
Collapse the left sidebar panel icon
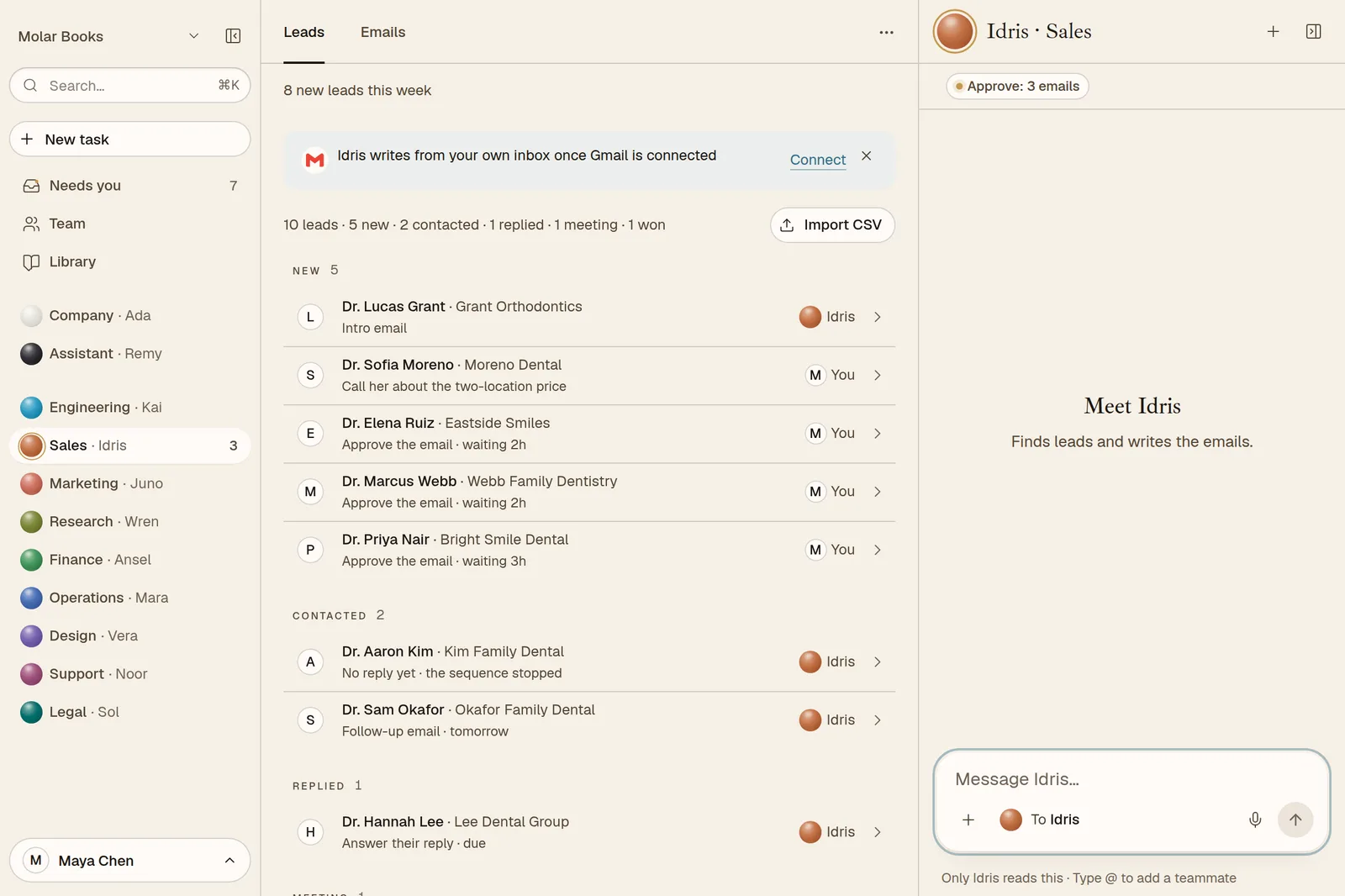click(x=233, y=36)
